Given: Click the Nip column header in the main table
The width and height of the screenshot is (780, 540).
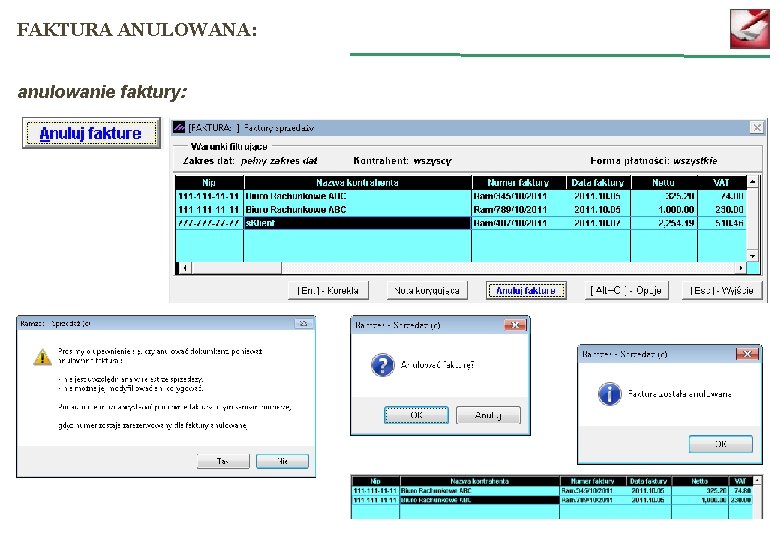Looking at the screenshot, I should click(x=209, y=182).
